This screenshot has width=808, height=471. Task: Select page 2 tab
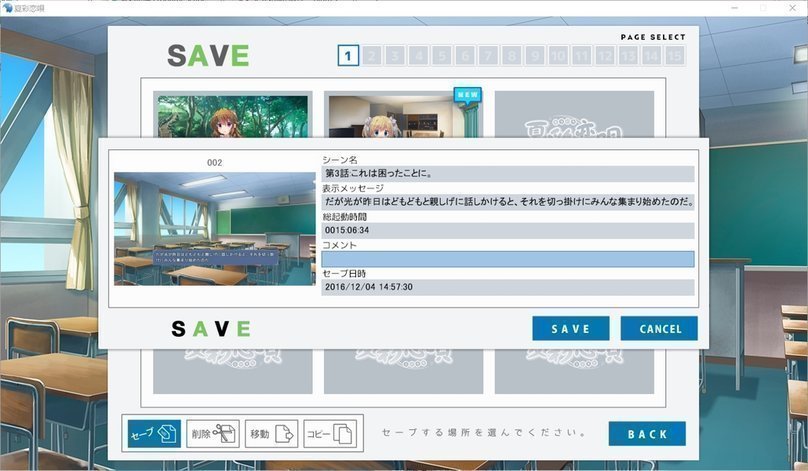(x=372, y=55)
